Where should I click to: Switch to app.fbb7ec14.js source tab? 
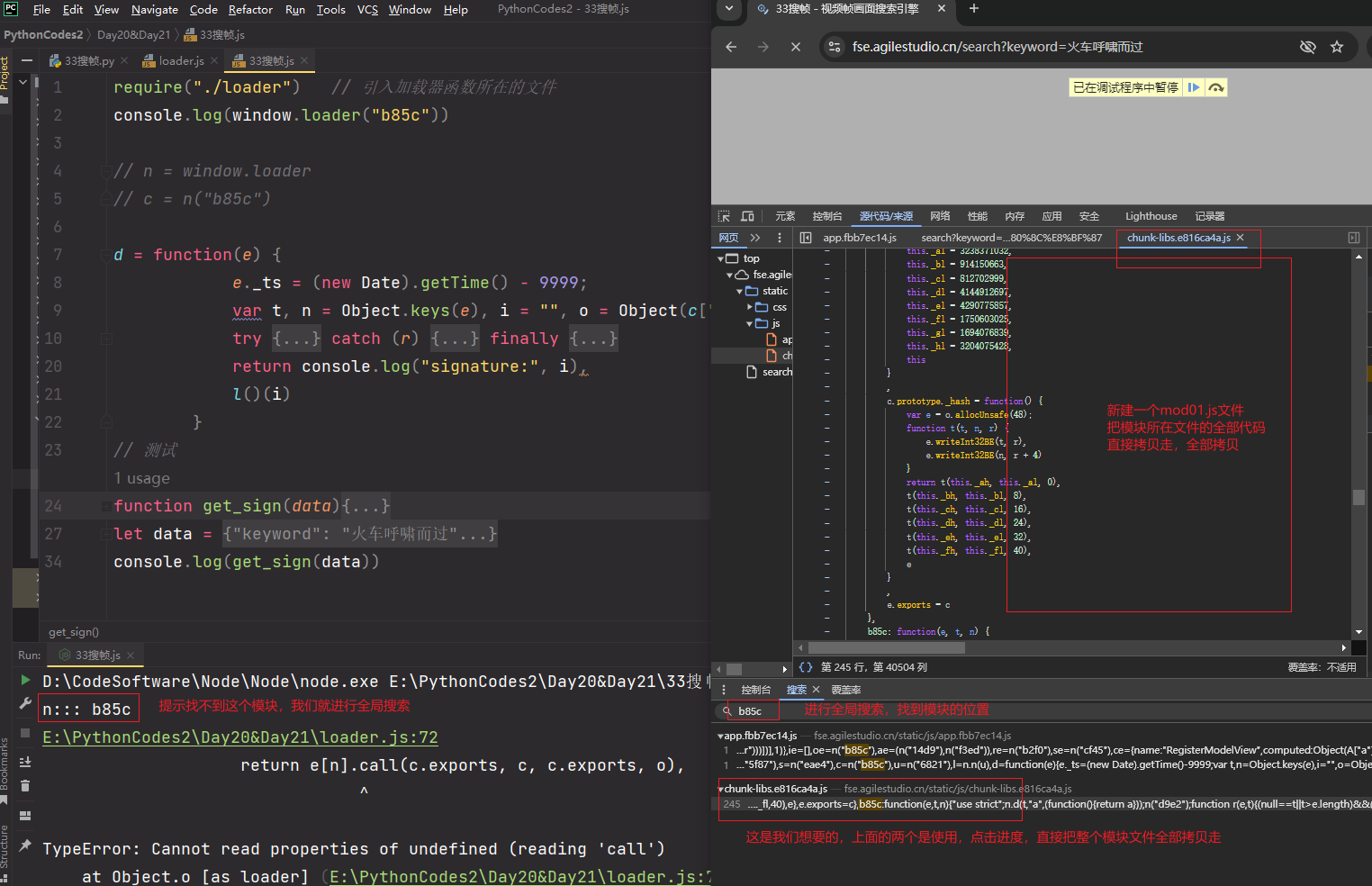point(860,238)
